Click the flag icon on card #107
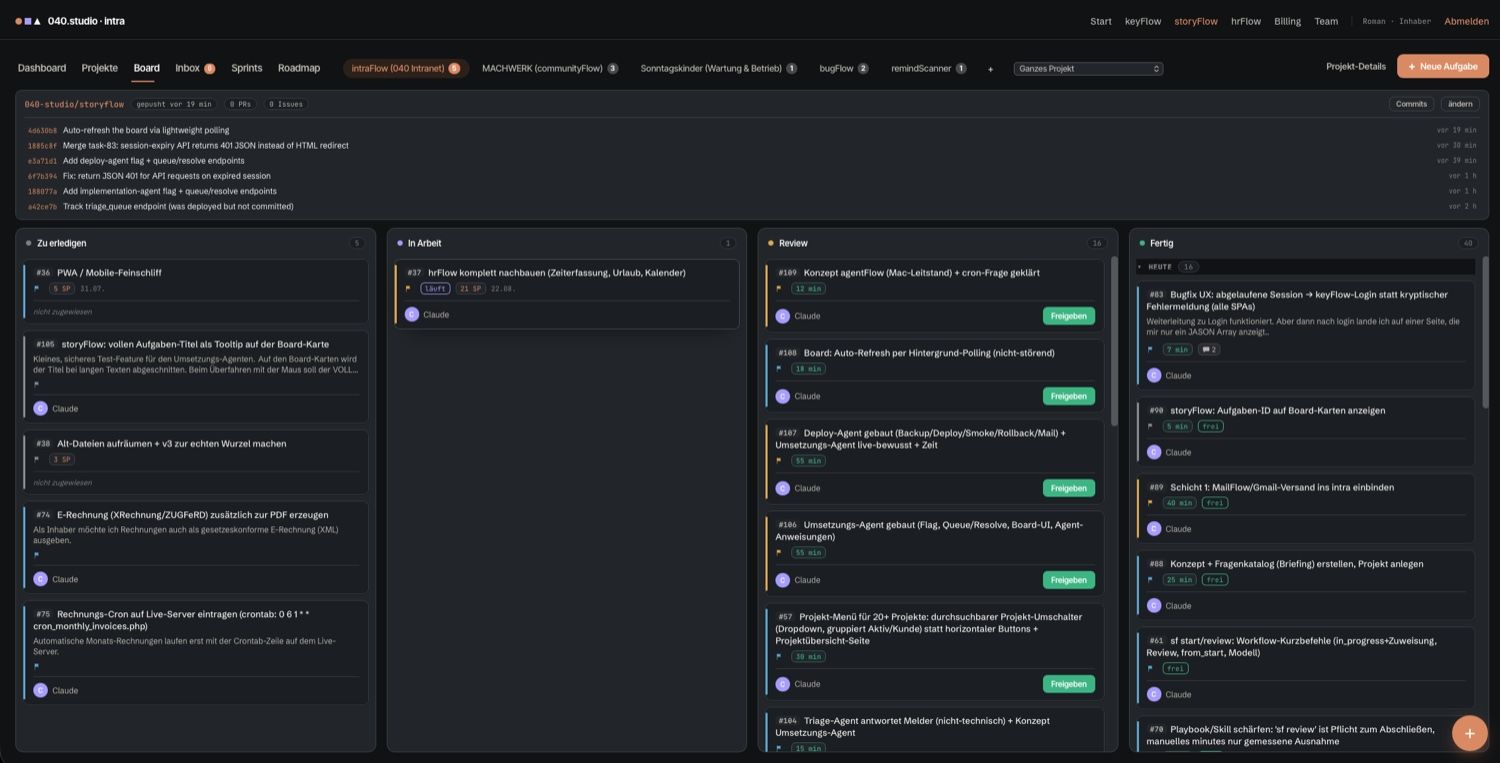This screenshot has height=763, width=1500. click(x=779, y=461)
